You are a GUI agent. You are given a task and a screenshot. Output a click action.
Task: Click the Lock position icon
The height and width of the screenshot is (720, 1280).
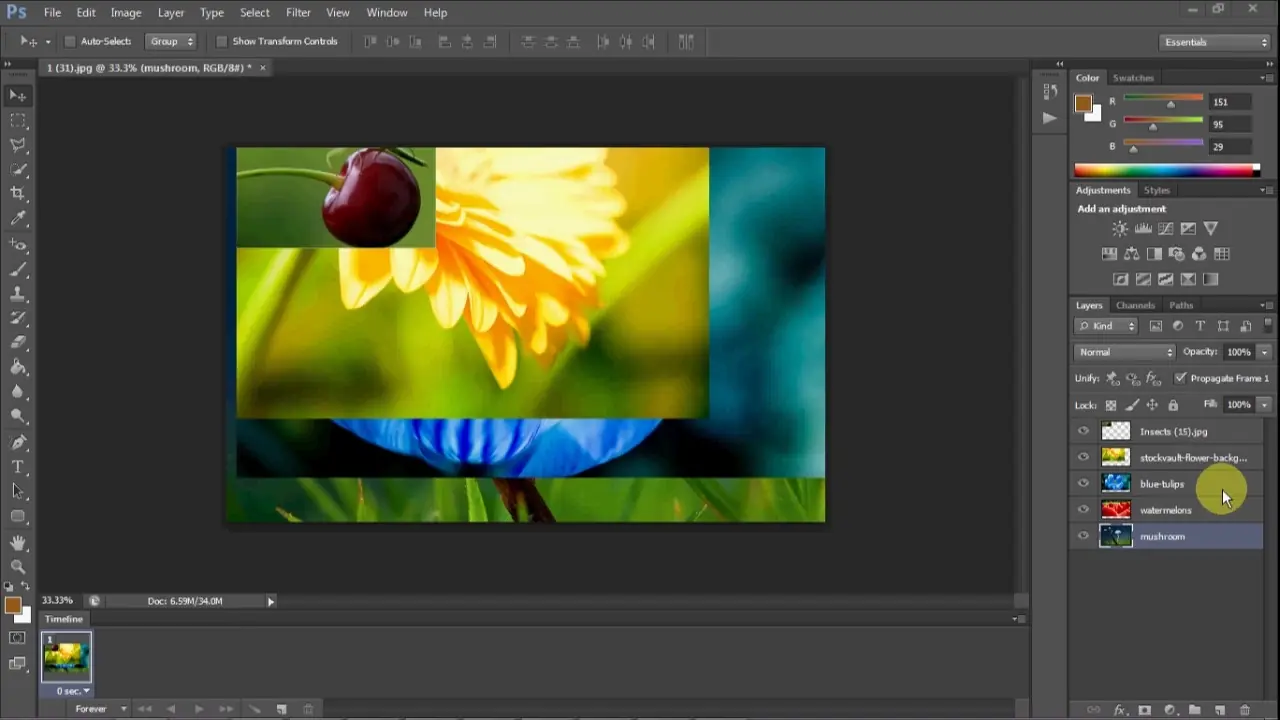point(1152,405)
